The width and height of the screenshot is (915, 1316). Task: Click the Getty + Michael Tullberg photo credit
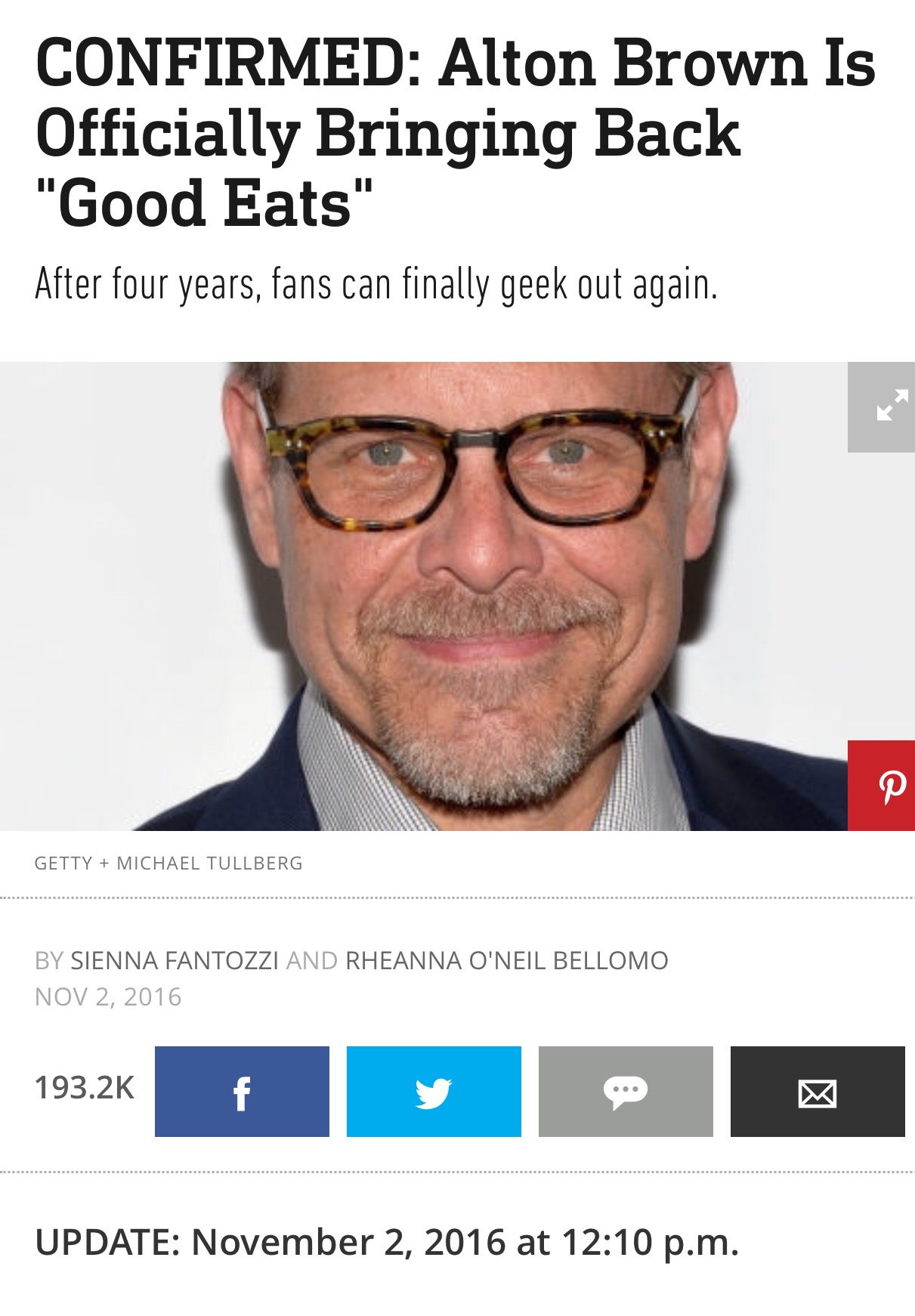pos(168,863)
